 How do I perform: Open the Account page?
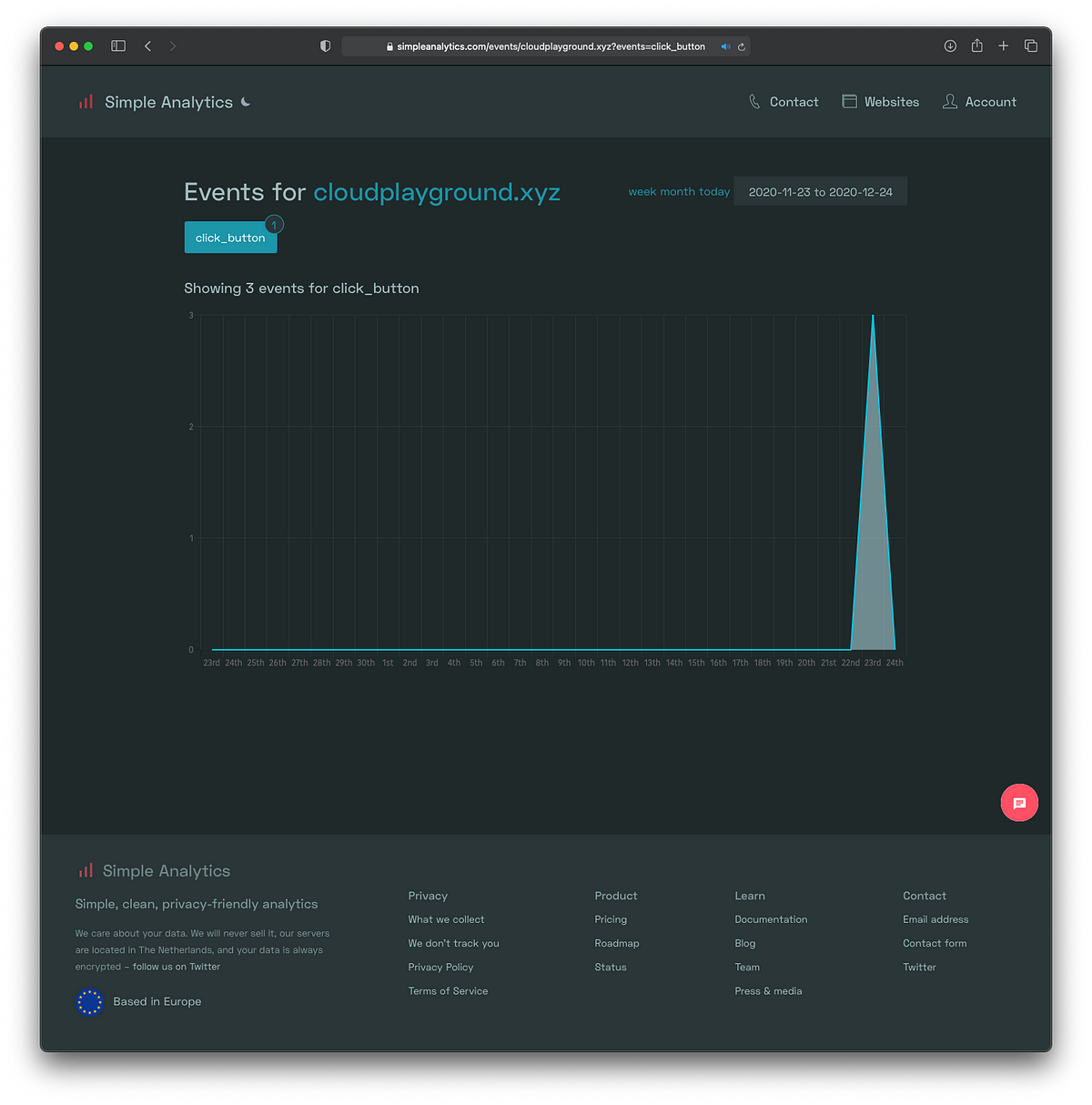click(x=991, y=102)
